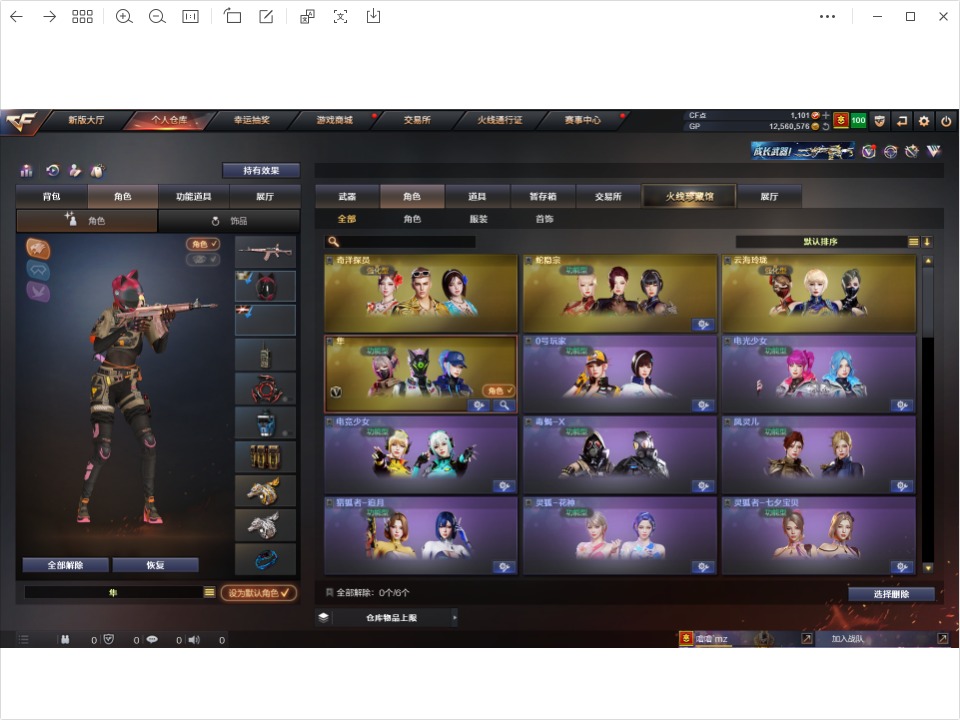Click gear icon on 蛇隐宗 card
This screenshot has width=960, height=720.
pos(703,324)
